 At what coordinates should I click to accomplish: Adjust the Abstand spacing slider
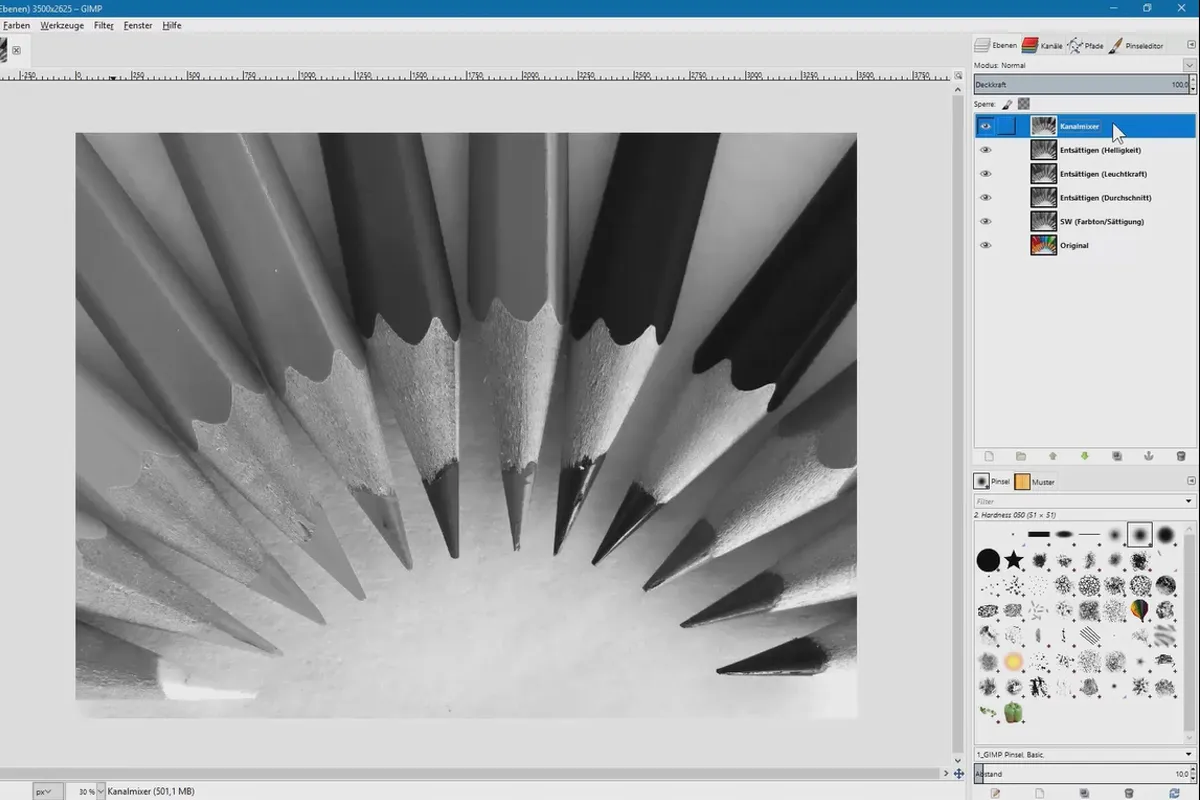point(1080,774)
